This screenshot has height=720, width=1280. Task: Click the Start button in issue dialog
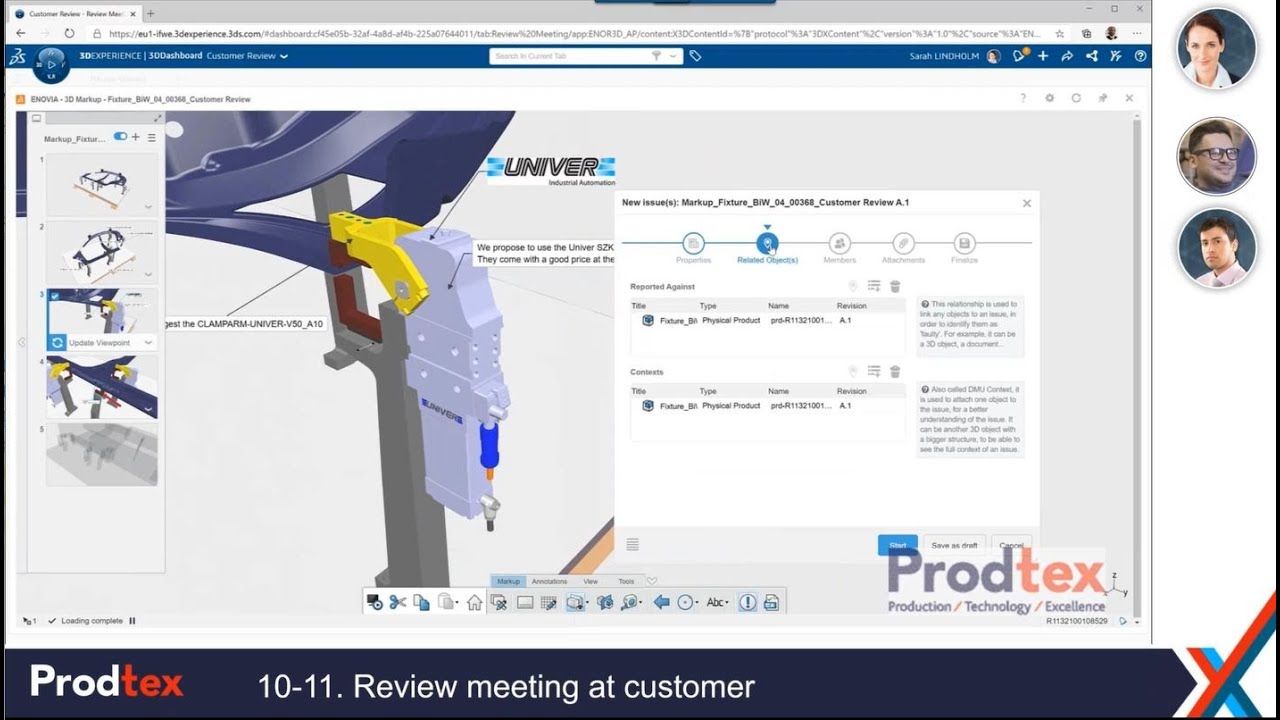click(x=897, y=545)
